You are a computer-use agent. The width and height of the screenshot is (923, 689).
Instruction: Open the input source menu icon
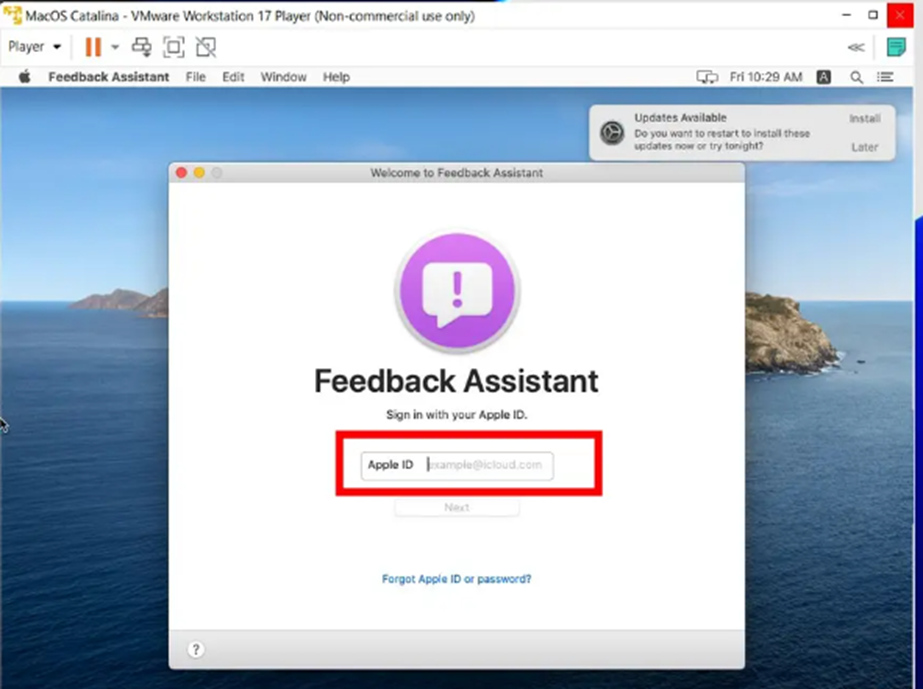click(824, 77)
